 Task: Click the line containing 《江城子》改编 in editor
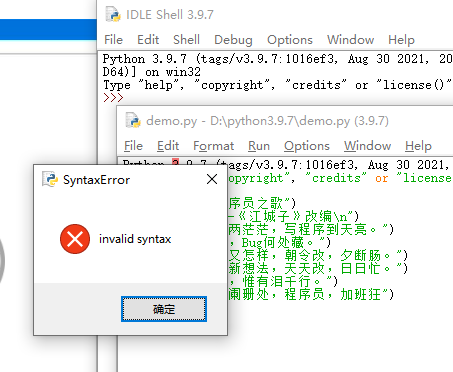(x=293, y=216)
